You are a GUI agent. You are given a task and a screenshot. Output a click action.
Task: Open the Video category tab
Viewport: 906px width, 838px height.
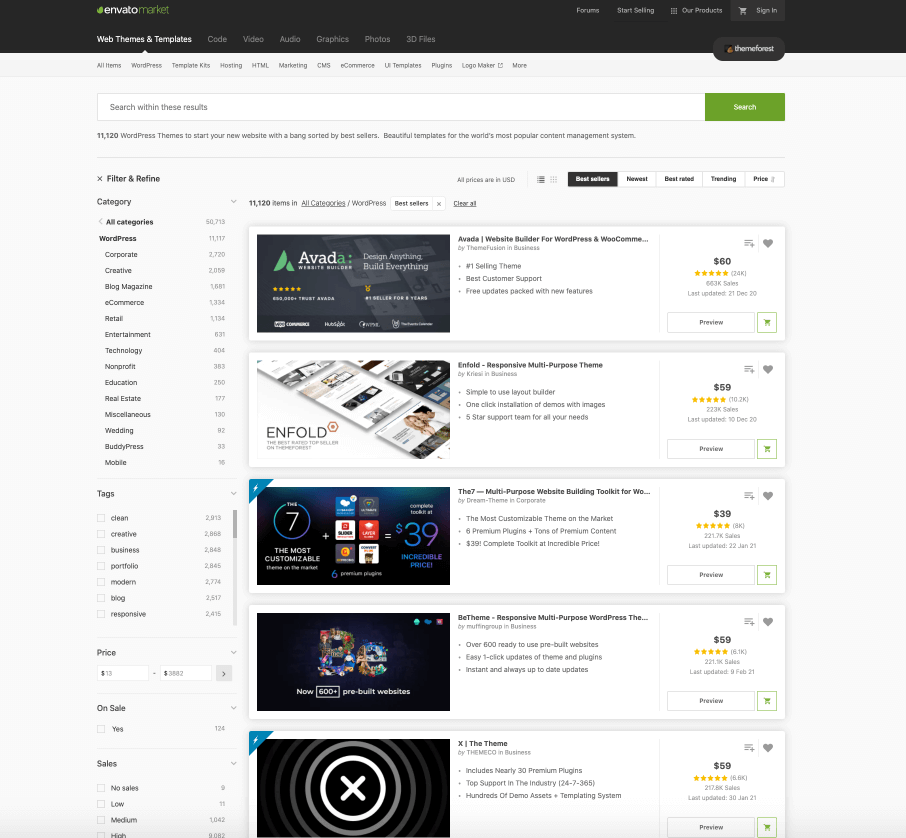pyautogui.click(x=253, y=39)
